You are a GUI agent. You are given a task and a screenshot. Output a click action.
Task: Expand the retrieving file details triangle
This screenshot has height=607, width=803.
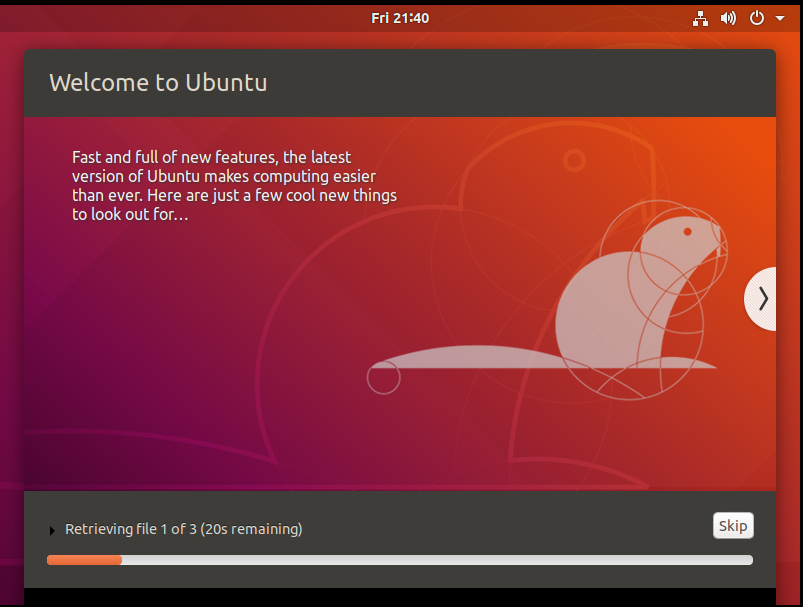52,530
